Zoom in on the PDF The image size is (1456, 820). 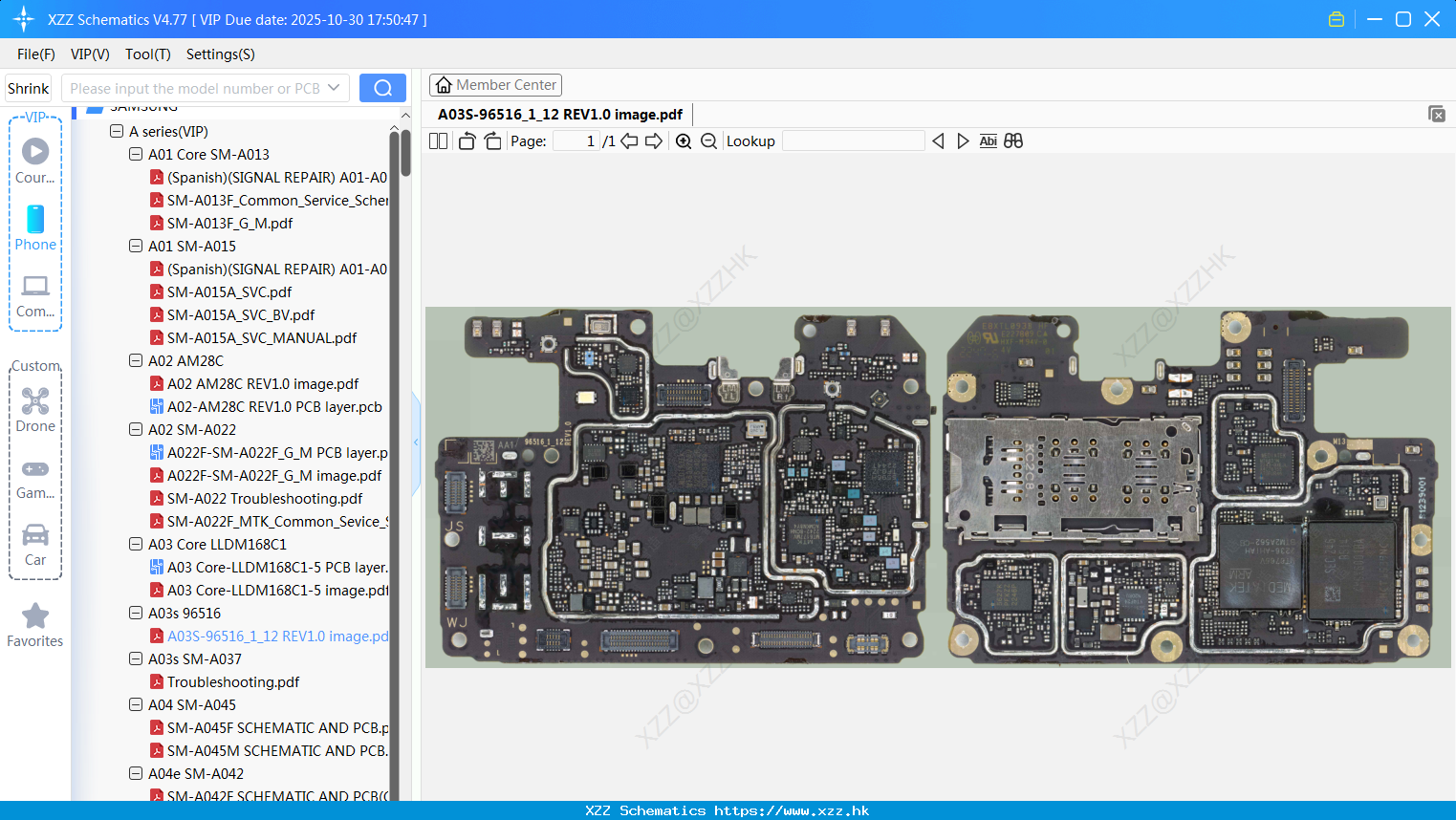[684, 141]
